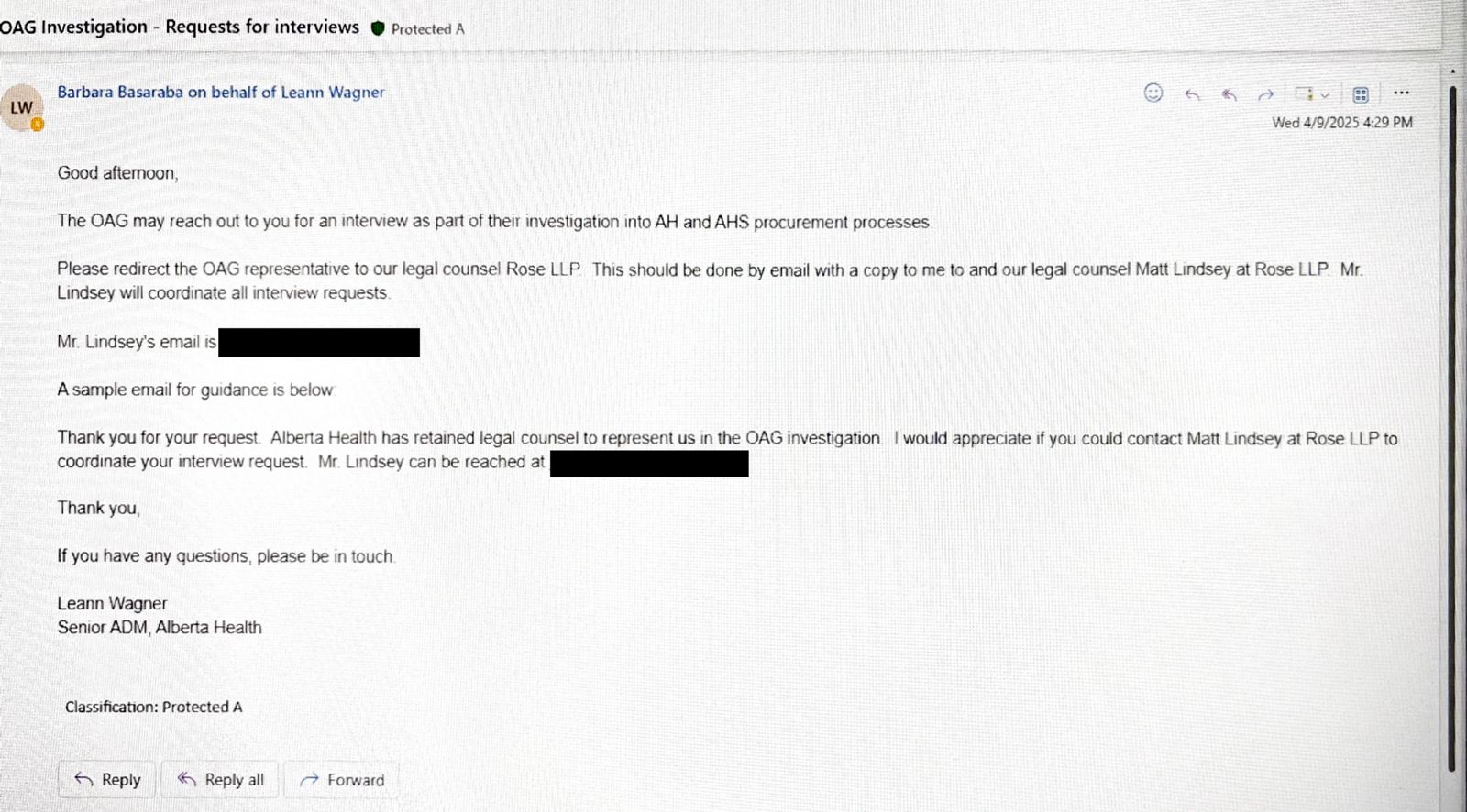This screenshot has width=1467, height=812.
Task: Click the Reply button below the message
Action: pyautogui.click(x=108, y=780)
